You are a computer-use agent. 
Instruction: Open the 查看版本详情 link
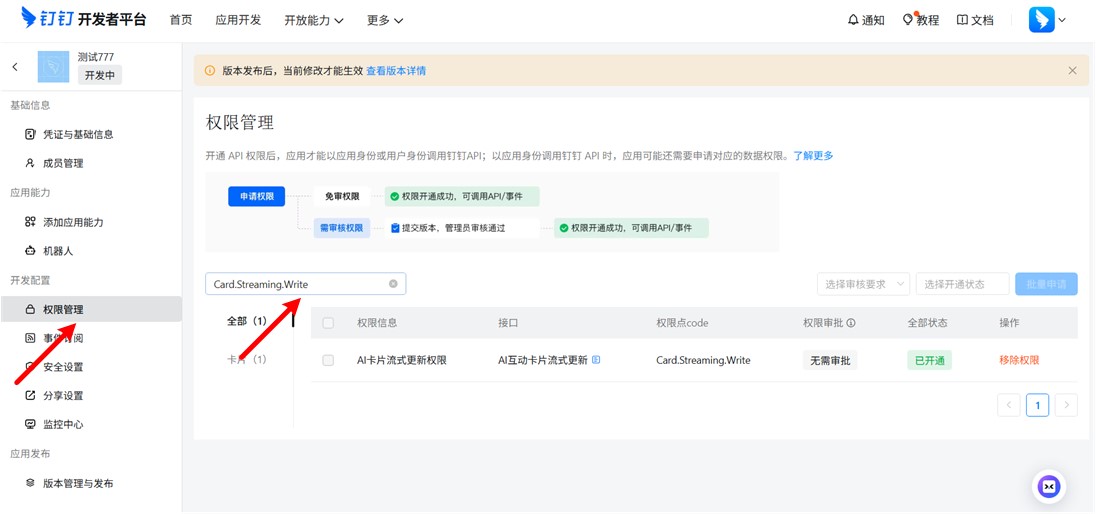(x=396, y=71)
